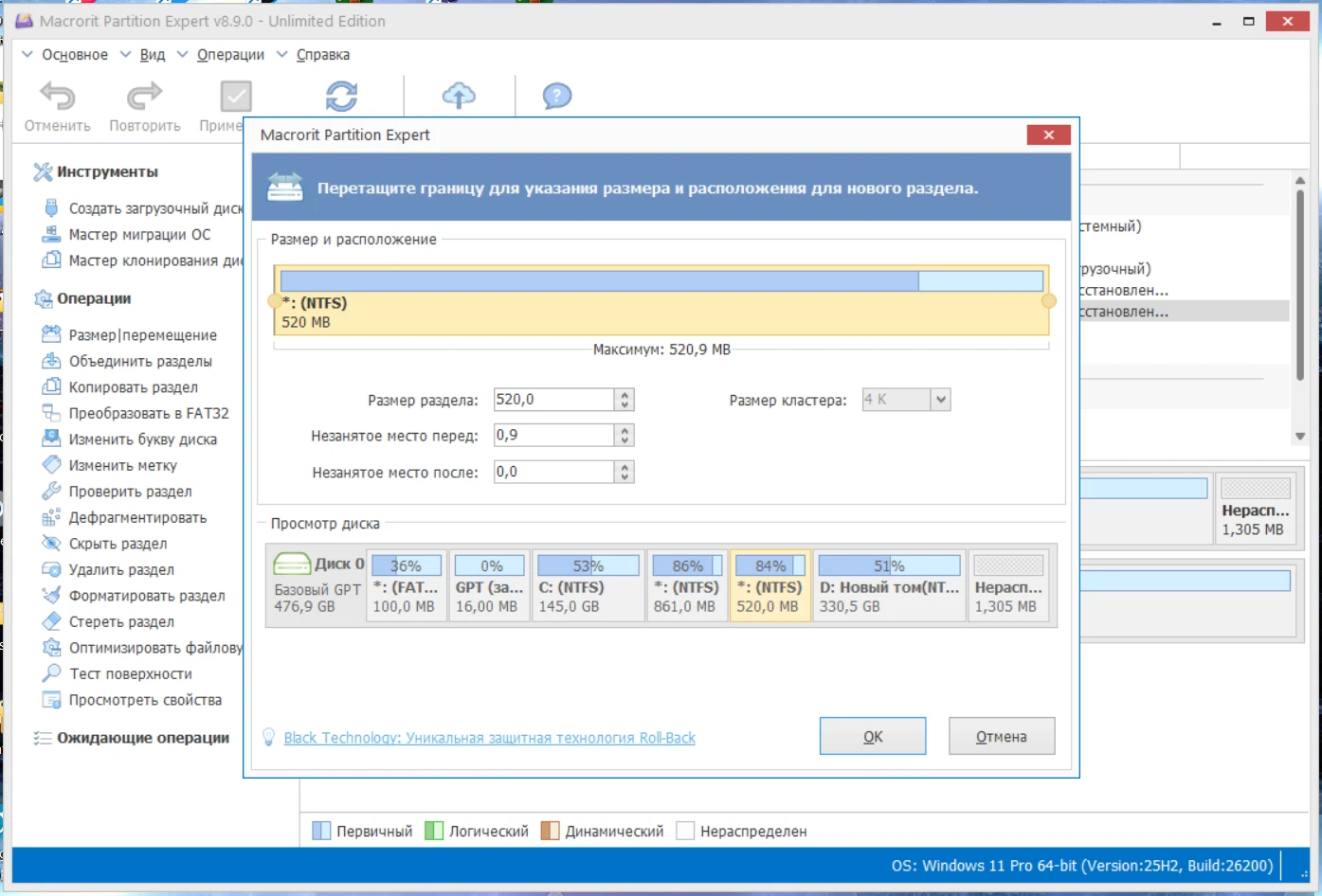
Task: Open the Операции menu
Action: (x=230, y=55)
